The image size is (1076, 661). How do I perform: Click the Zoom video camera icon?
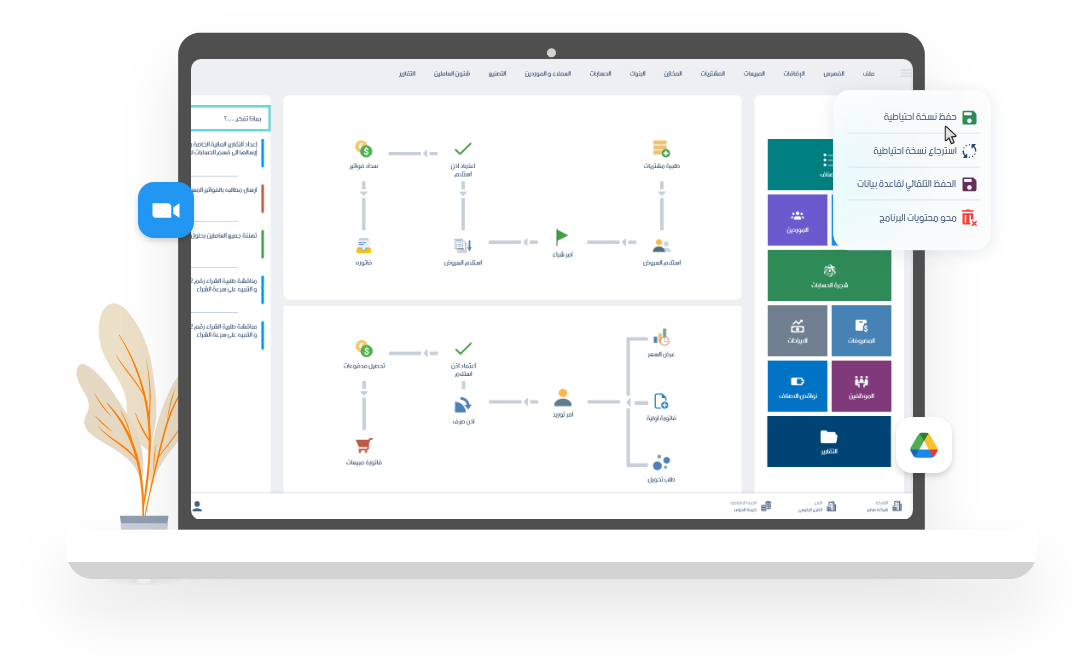point(166,210)
